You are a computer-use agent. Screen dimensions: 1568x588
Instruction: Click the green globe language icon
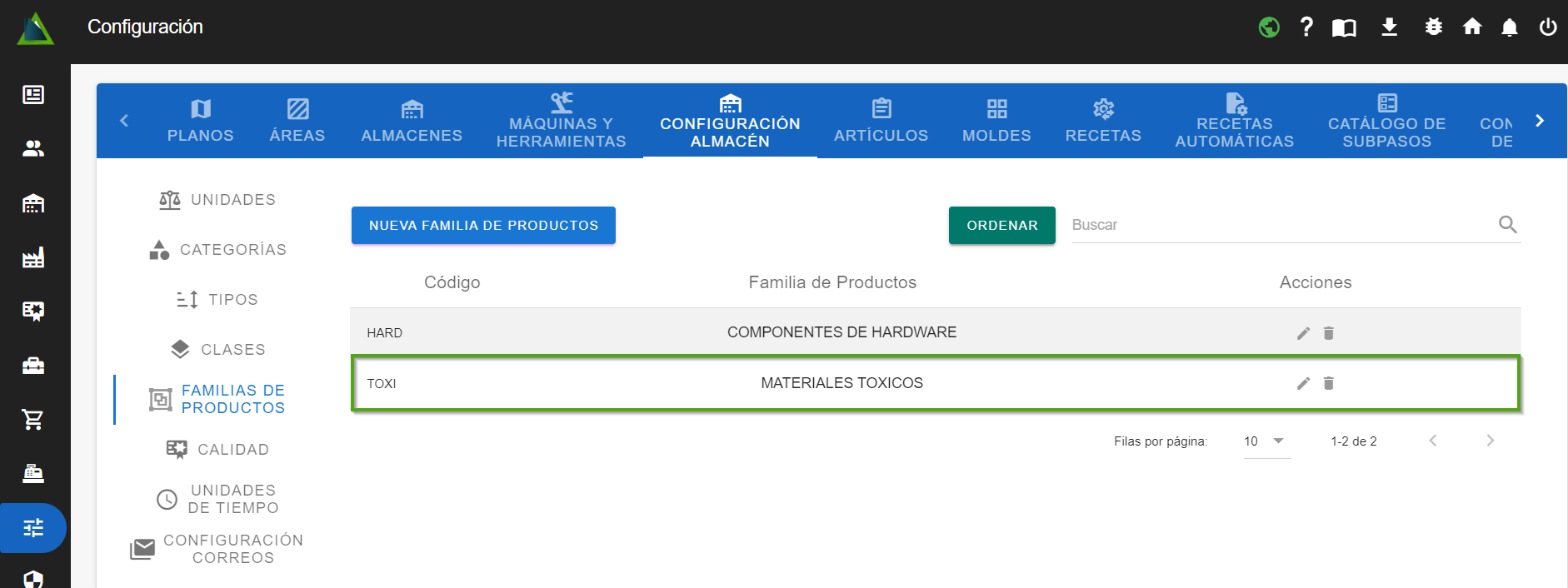coord(1269,27)
